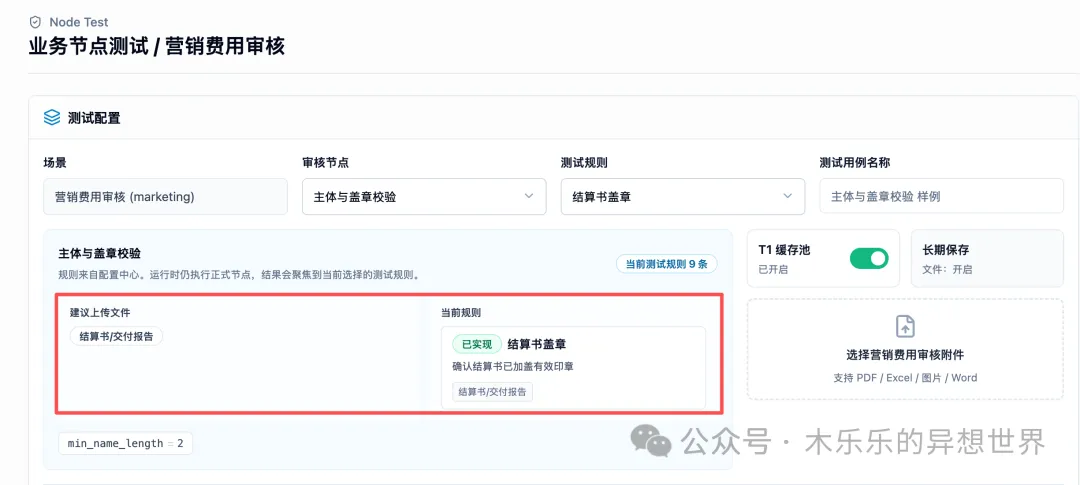
Task: Click the WeChat logo in the watermark
Action: [651, 440]
